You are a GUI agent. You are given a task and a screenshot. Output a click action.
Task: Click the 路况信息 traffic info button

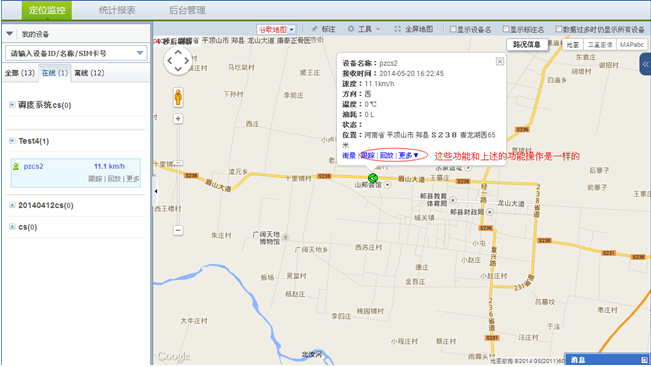coord(527,44)
